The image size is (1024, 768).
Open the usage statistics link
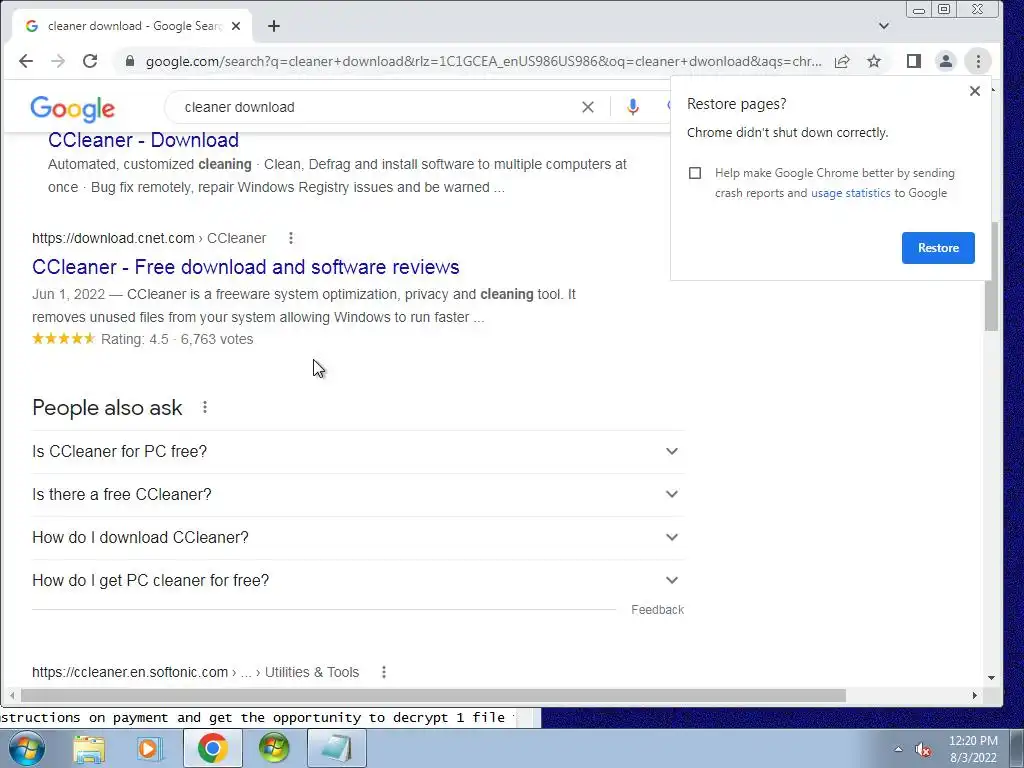tap(850, 193)
